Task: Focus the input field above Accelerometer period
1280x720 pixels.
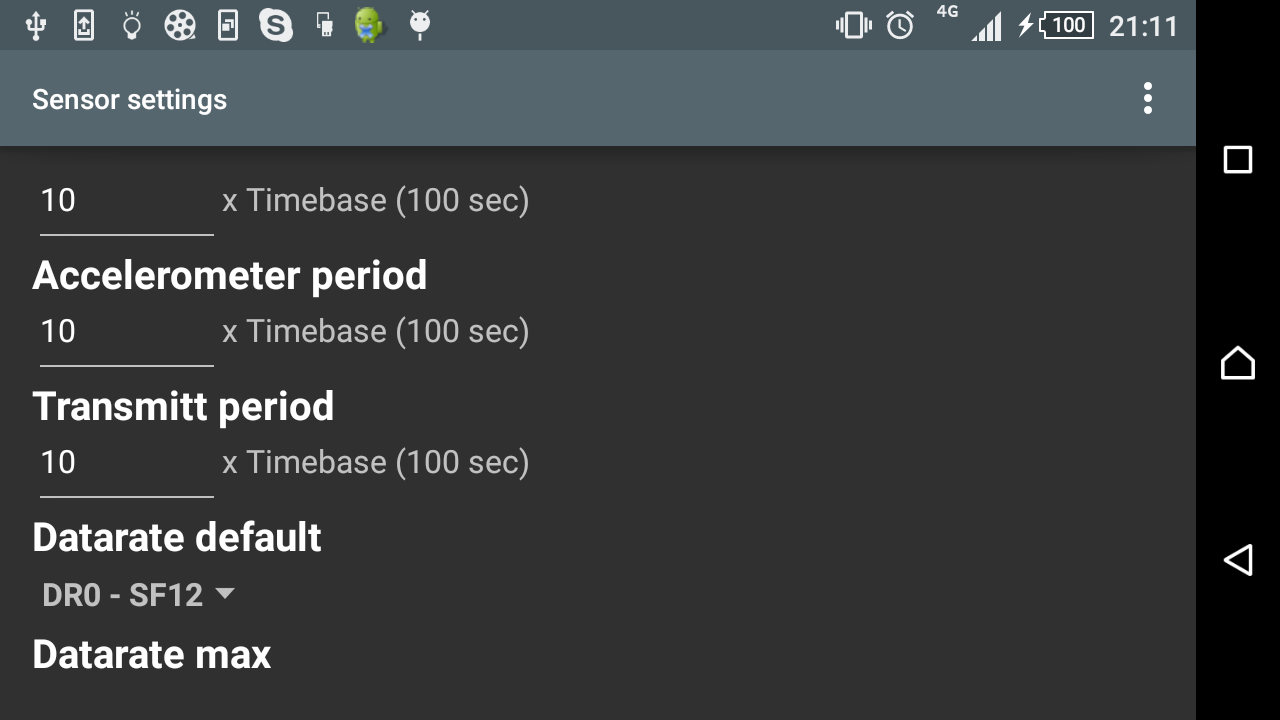Action: coord(126,202)
